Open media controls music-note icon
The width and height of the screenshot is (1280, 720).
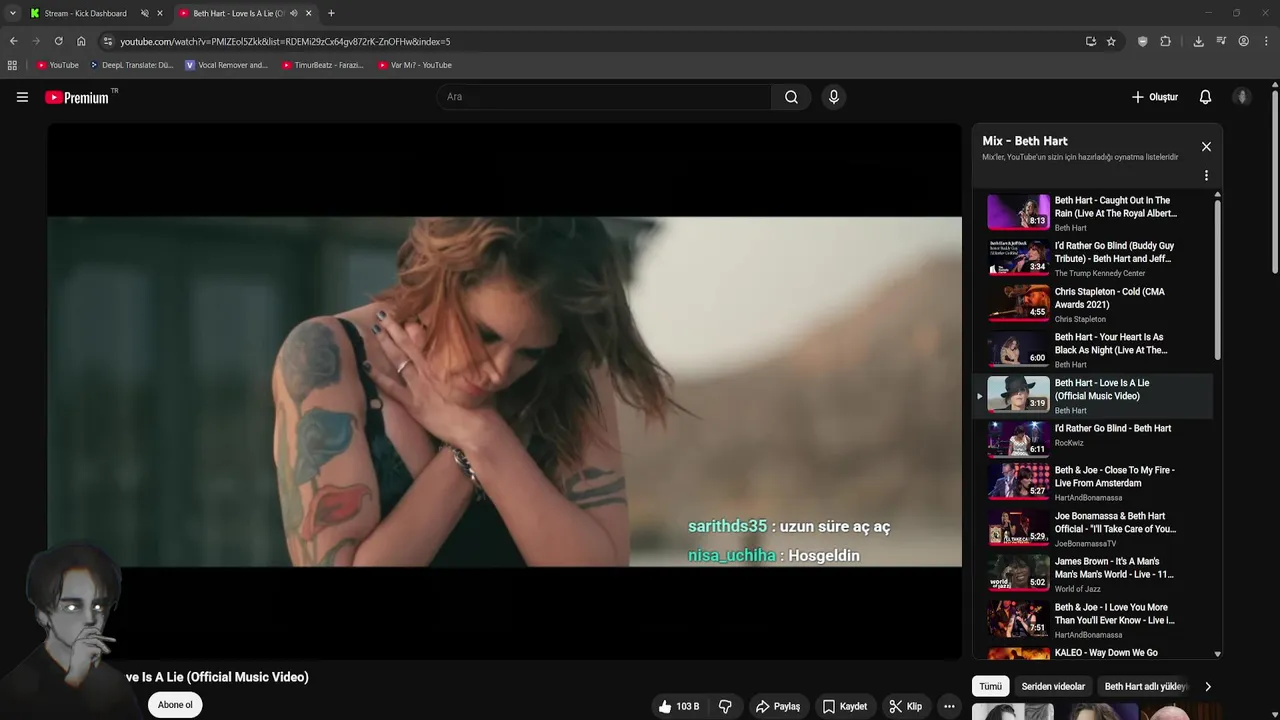(1221, 41)
